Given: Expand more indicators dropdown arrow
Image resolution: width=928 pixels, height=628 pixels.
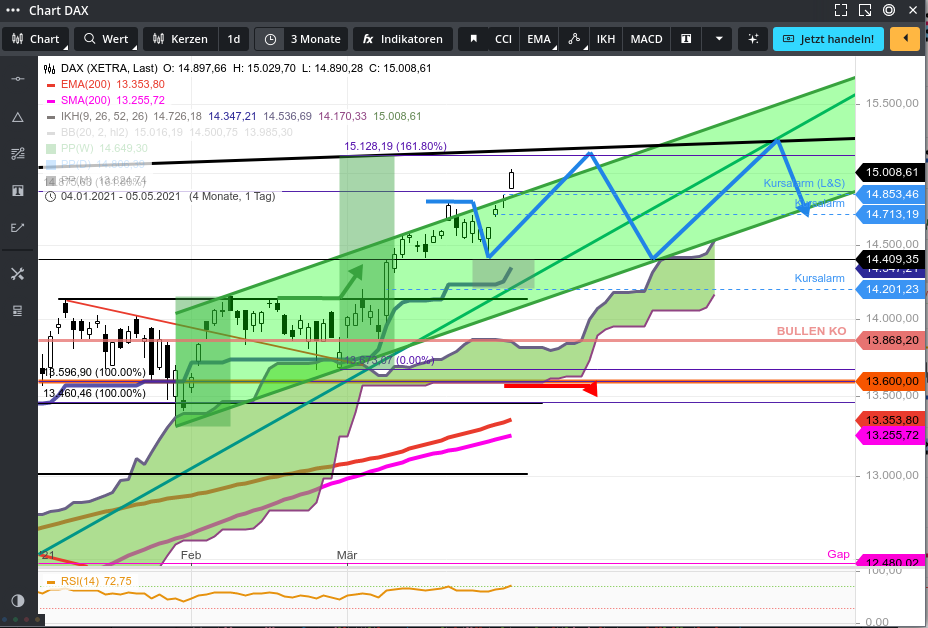Looking at the screenshot, I should click(x=719, y=39).
